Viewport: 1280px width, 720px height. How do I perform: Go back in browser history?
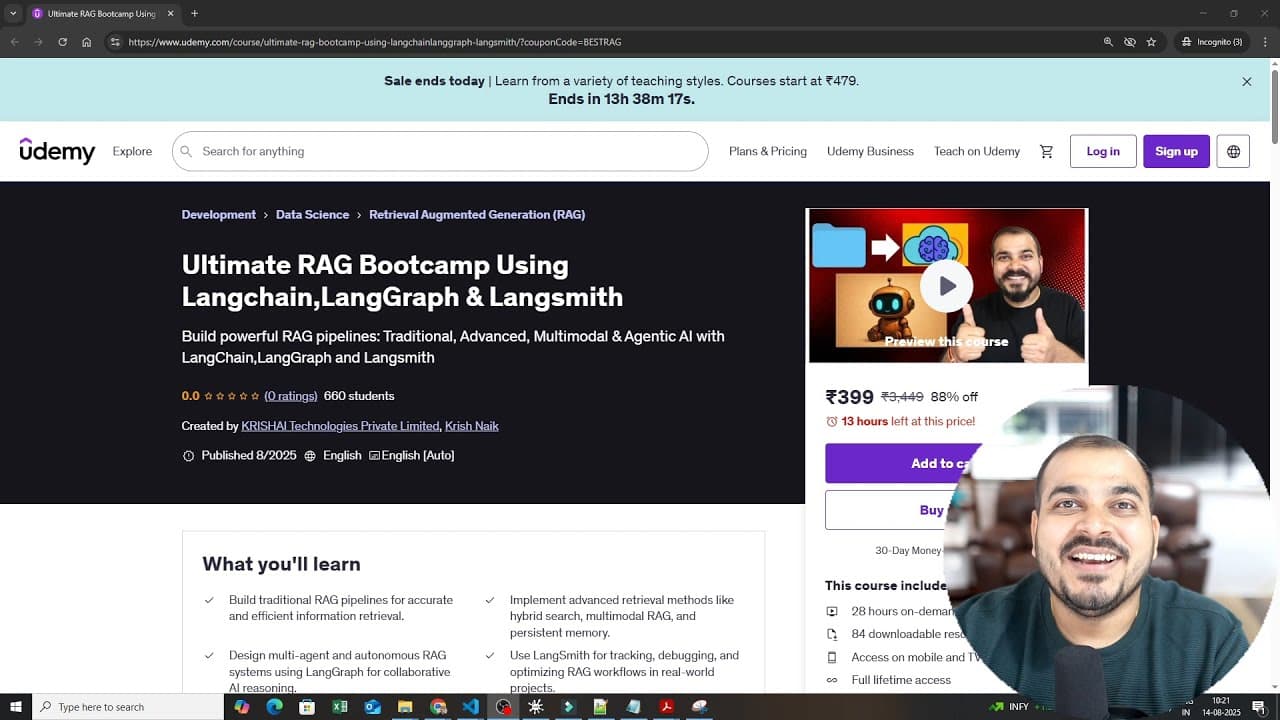(x=14, y=42)
